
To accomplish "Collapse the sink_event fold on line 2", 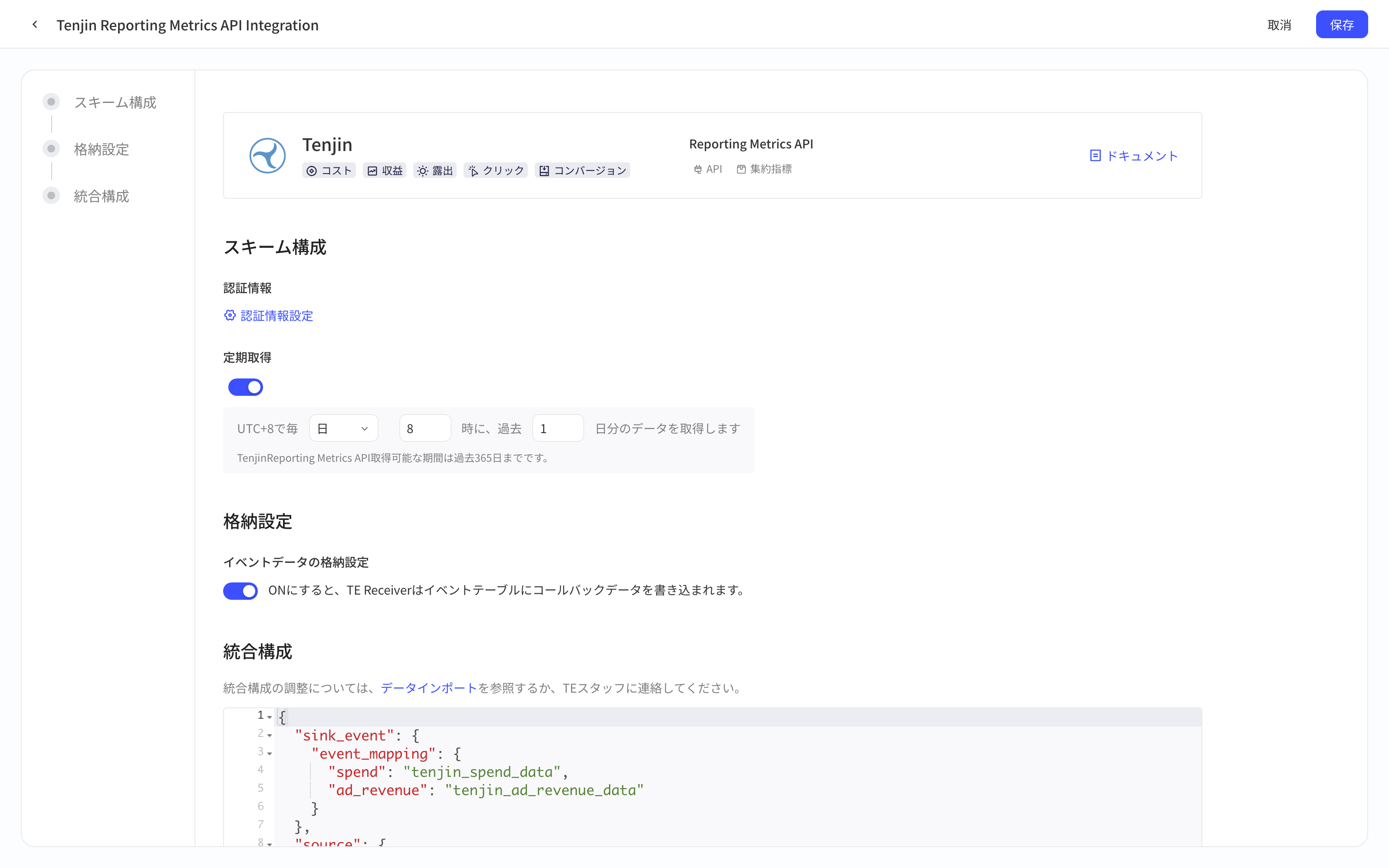I will (269, 735).
